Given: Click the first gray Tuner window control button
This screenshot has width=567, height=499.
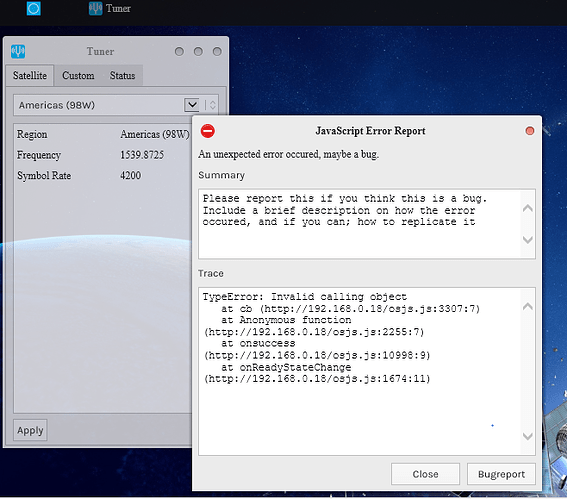Looking at the screenshot, I should click(x=179, y=51).
